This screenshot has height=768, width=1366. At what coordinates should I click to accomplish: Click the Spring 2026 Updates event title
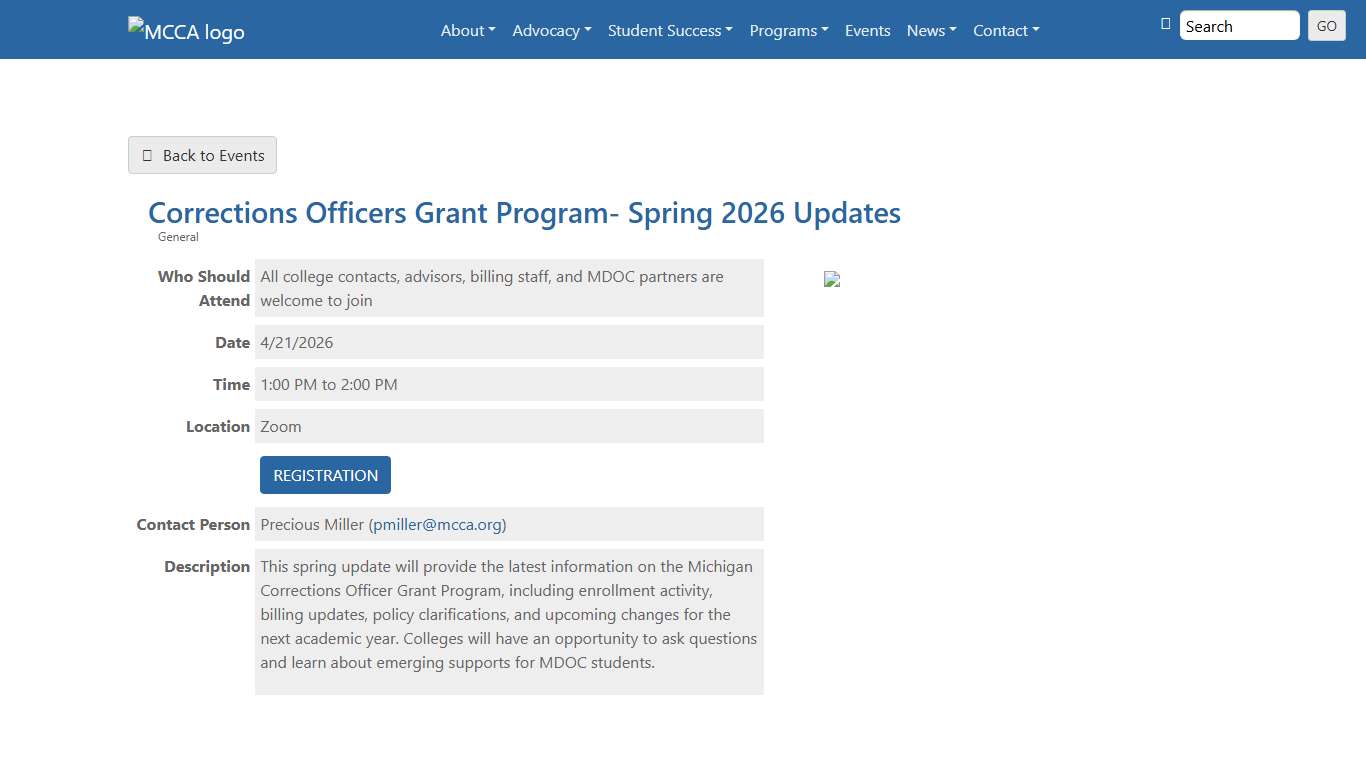coord(524,213)
